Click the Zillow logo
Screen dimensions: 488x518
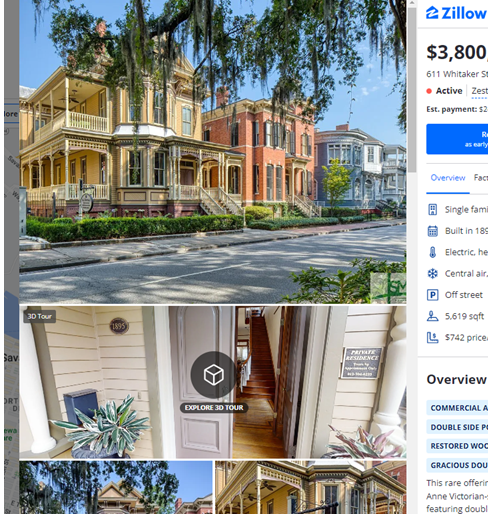[x=457, y=13]
